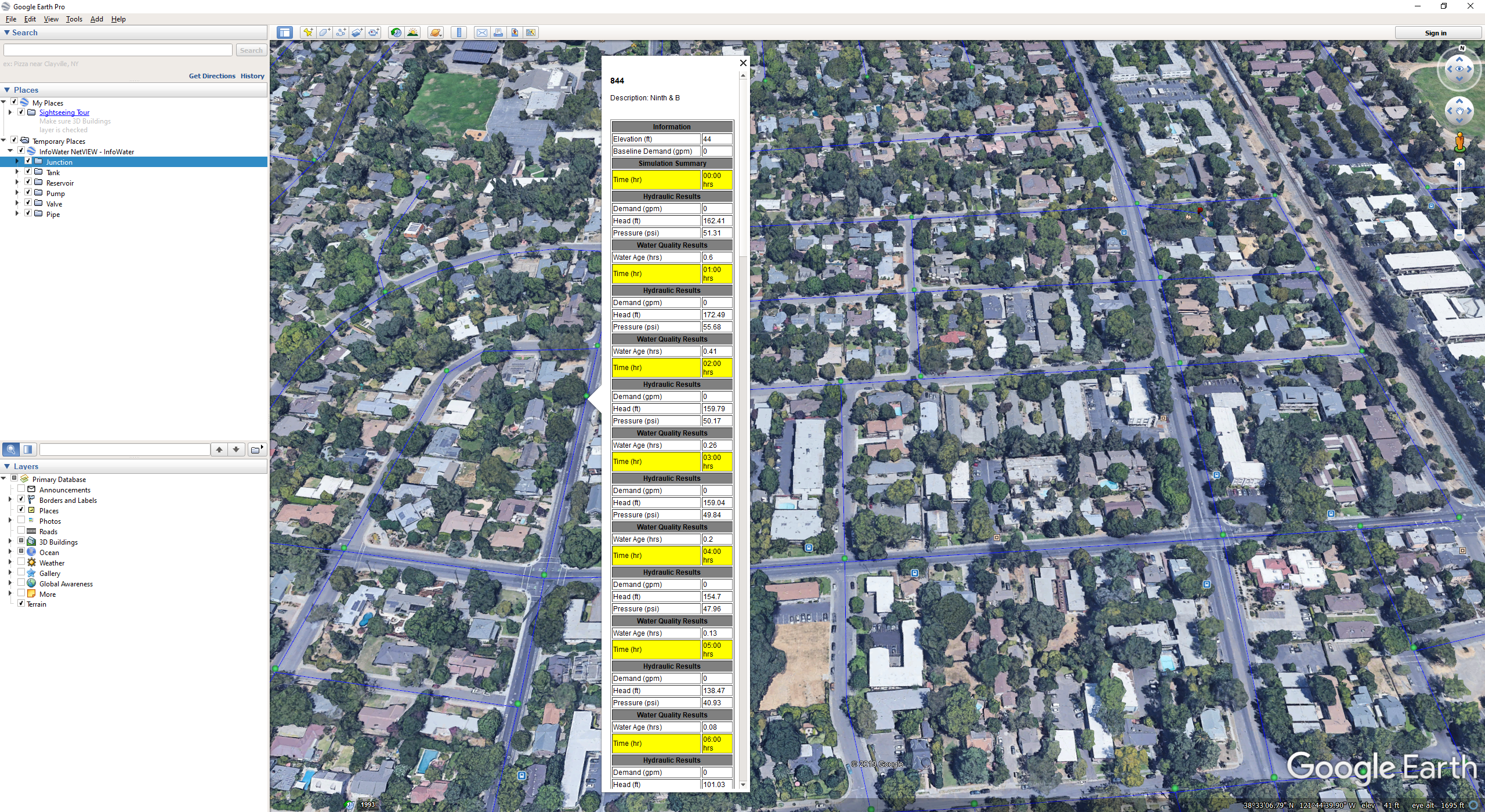1485x812 pixels.
Task: Enable the Roads layer checkbox
Action: coord(21,531)
